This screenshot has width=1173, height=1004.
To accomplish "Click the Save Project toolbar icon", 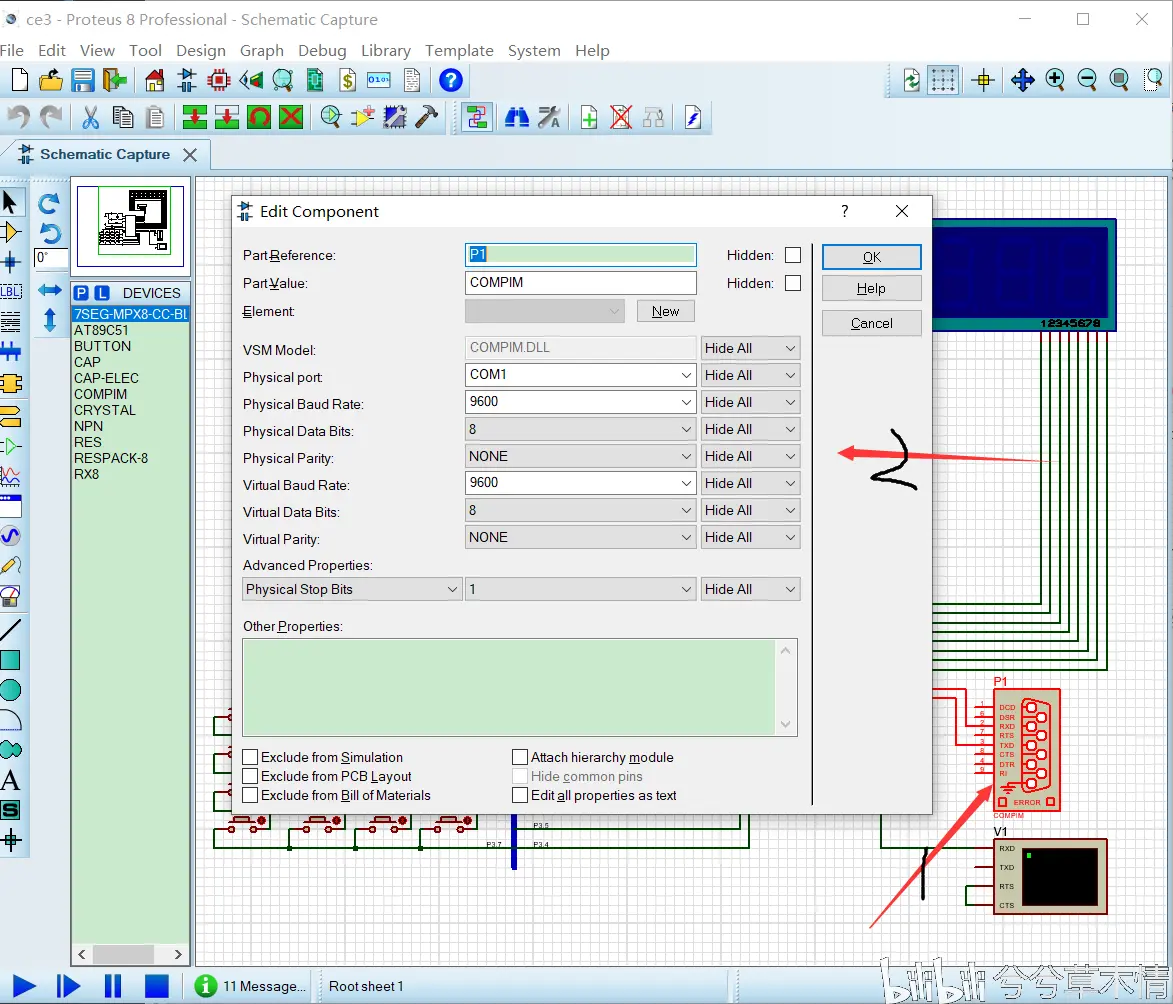I will coord(83,80).
